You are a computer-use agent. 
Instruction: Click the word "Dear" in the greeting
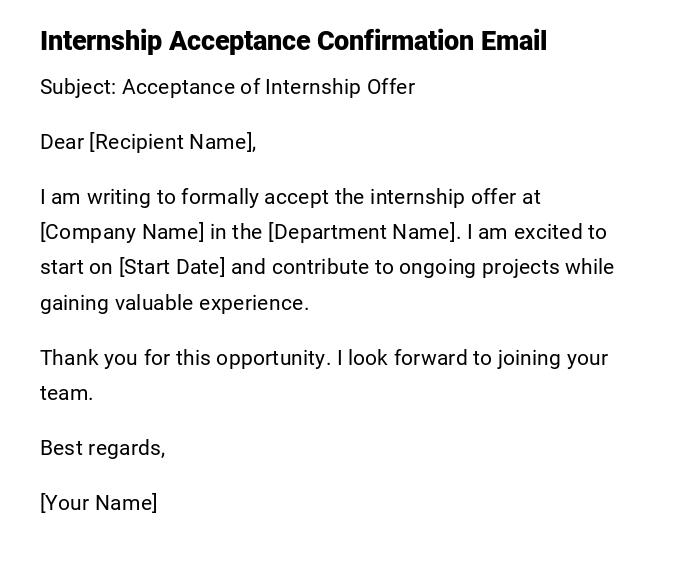(x=62, y=142)
